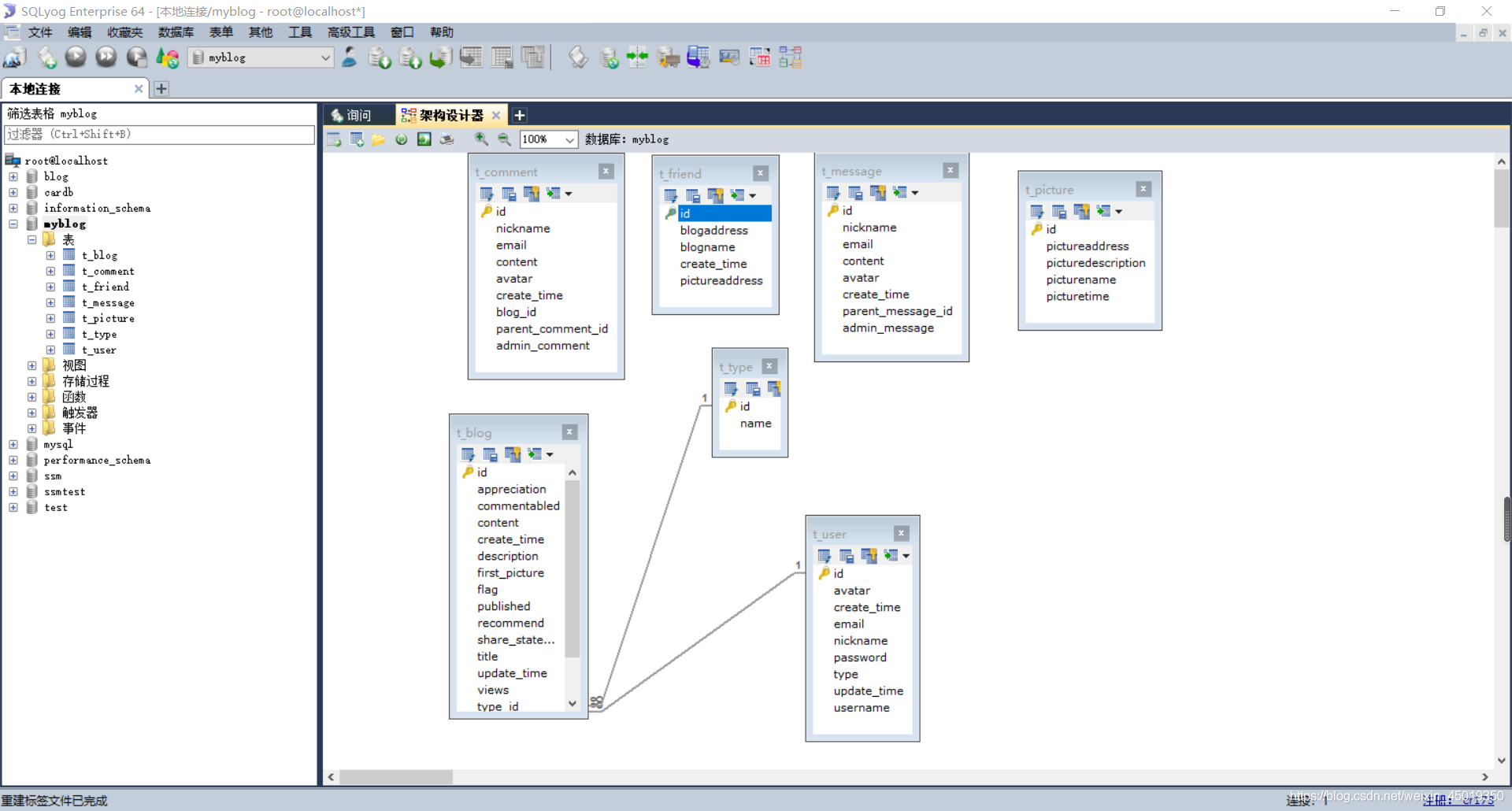Close the t_friend table box
1512x811 pixels.
(x=761, y=173)
